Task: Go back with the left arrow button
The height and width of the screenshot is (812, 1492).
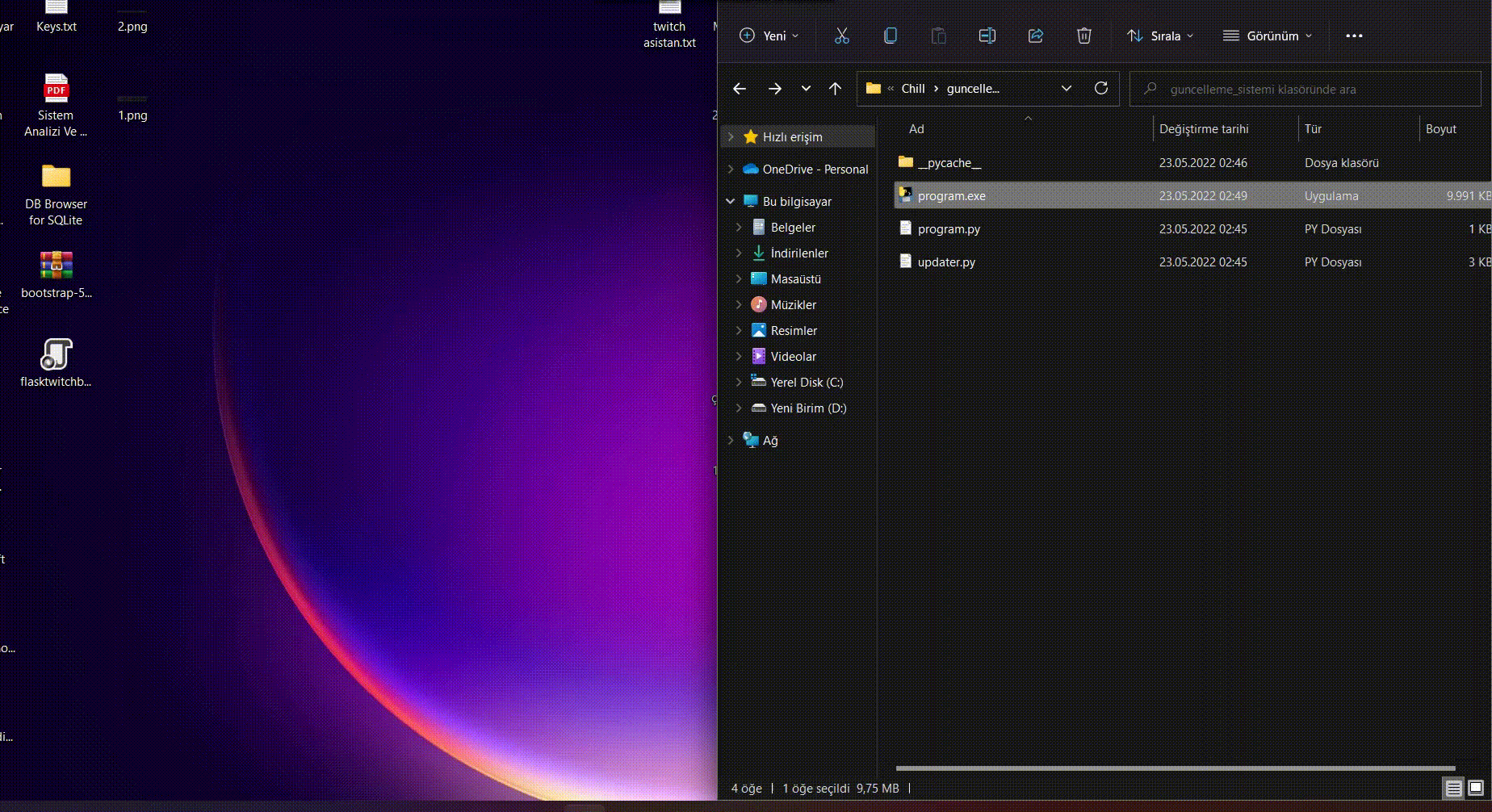Action: 740,89
